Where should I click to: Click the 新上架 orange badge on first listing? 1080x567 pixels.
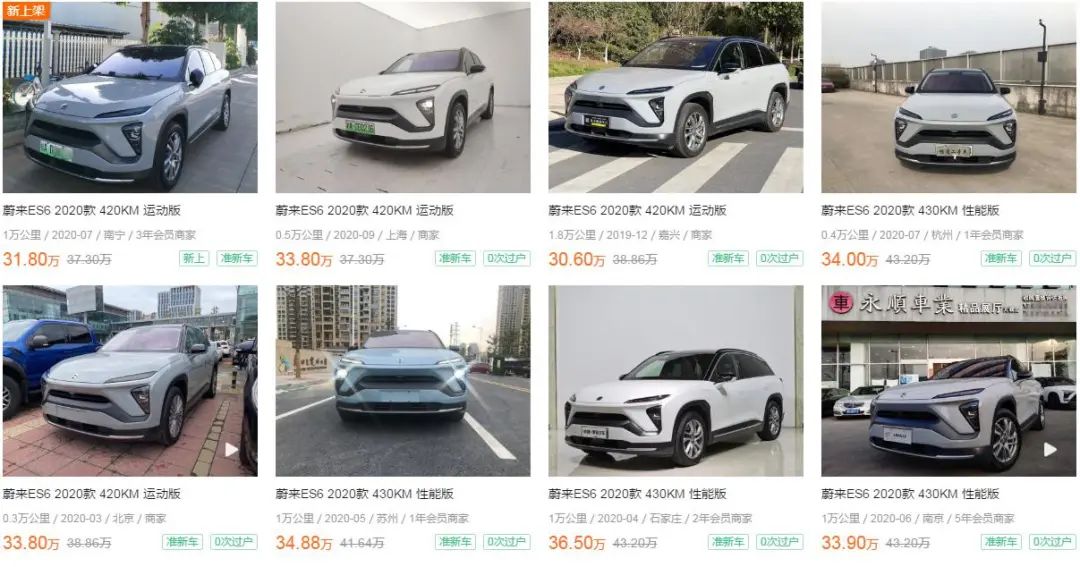coord(26,10)
